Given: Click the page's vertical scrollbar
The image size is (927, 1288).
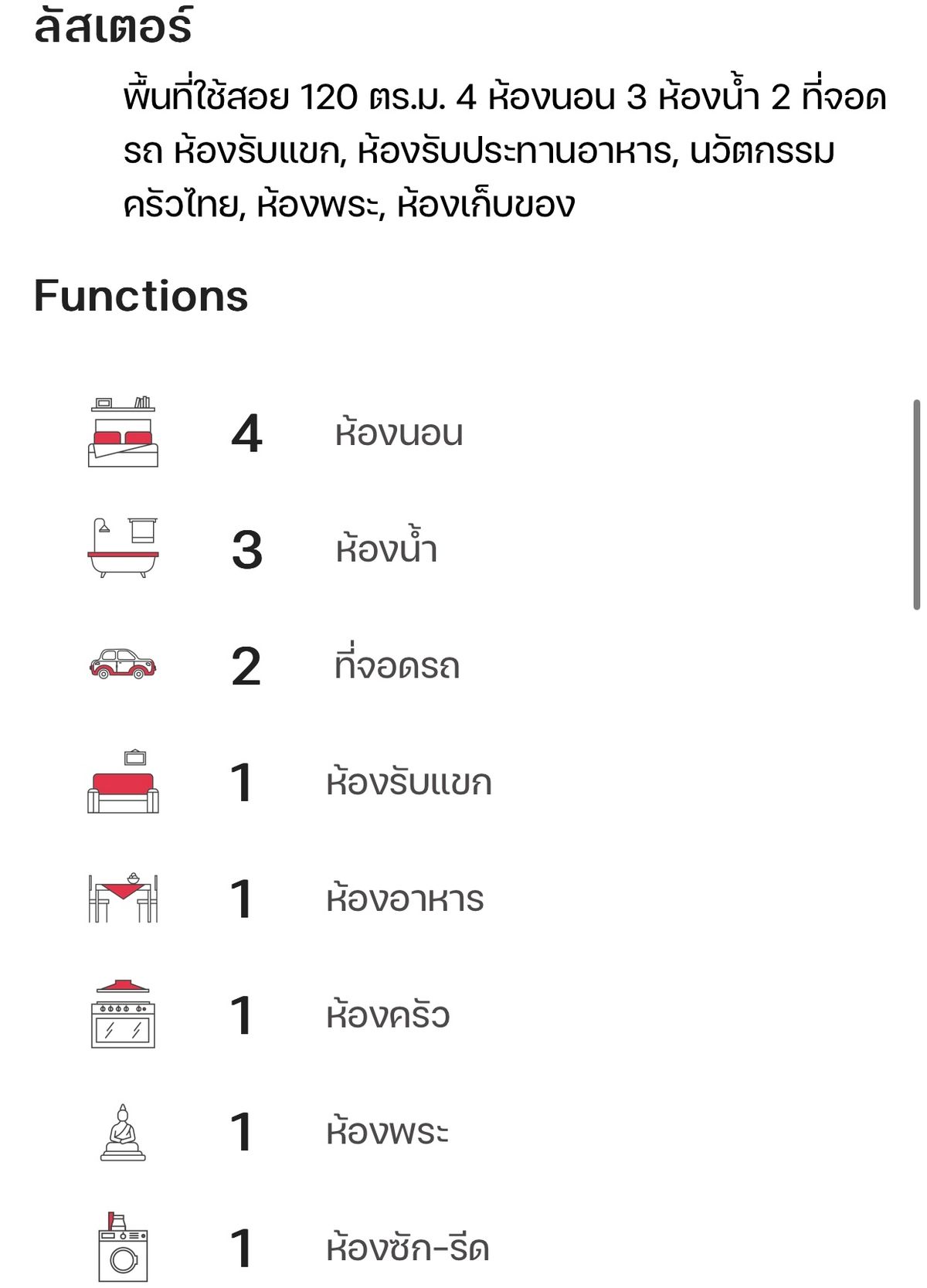Looking at the screenshot, I should 917,504.
